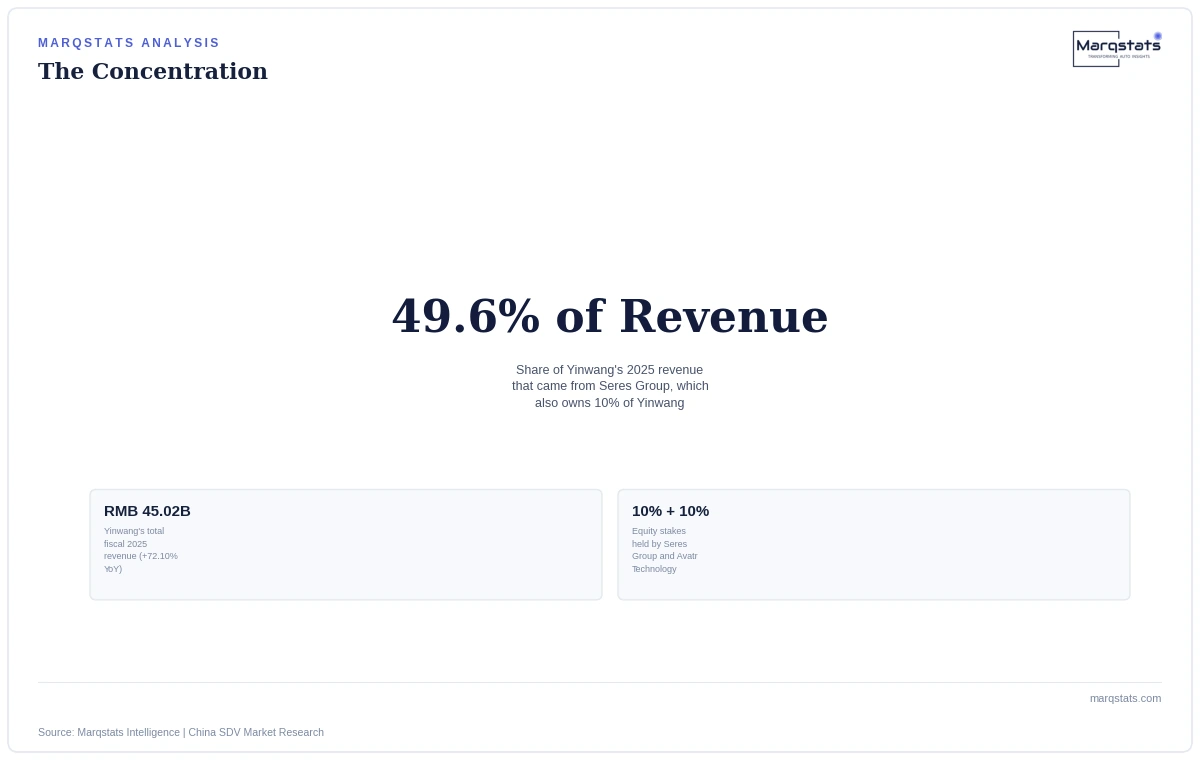Click the Transforming Auto Insights tagline
This screenshot has width=1200, height=760.
(1119, 56)
